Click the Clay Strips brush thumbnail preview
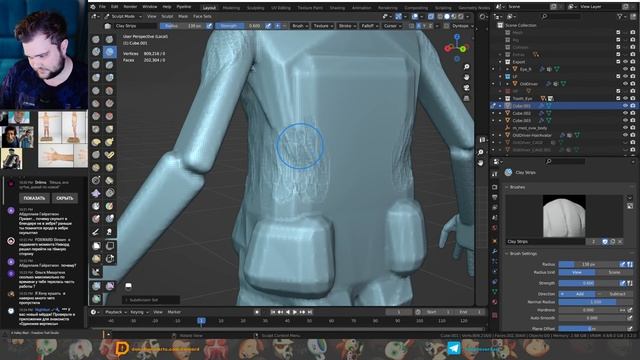Image resolution: width=640 pixels, height=360 pixels. pyautogui.click(x=564, y=216)
